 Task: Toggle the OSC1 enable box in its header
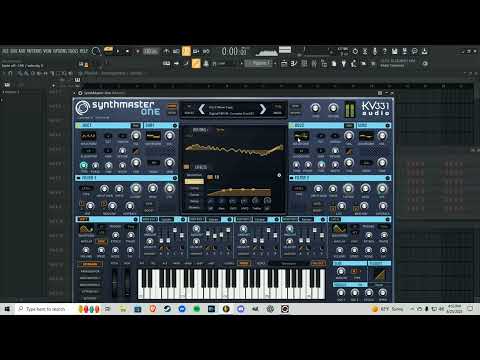[78, 125]
